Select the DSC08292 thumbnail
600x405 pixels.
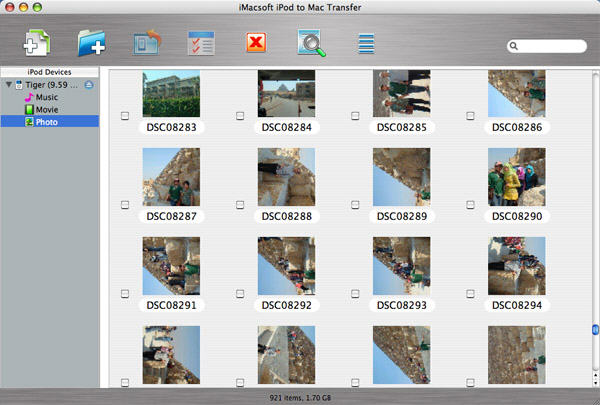pos(287,266)
